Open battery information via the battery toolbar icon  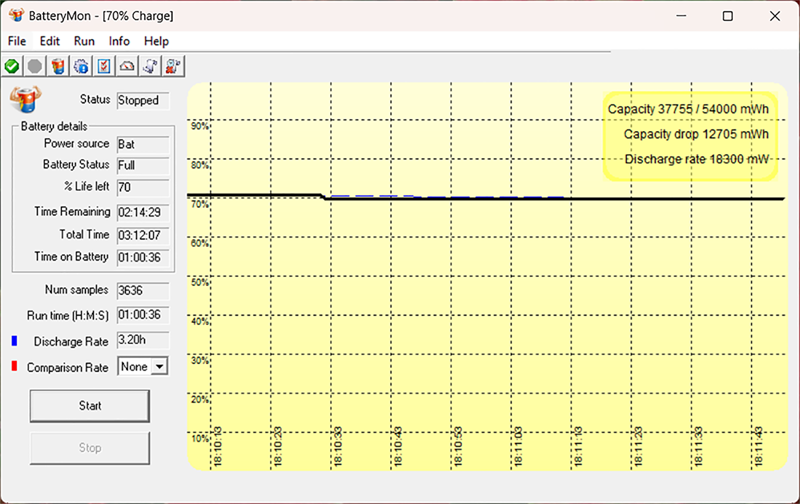click(x=58, y=66)
